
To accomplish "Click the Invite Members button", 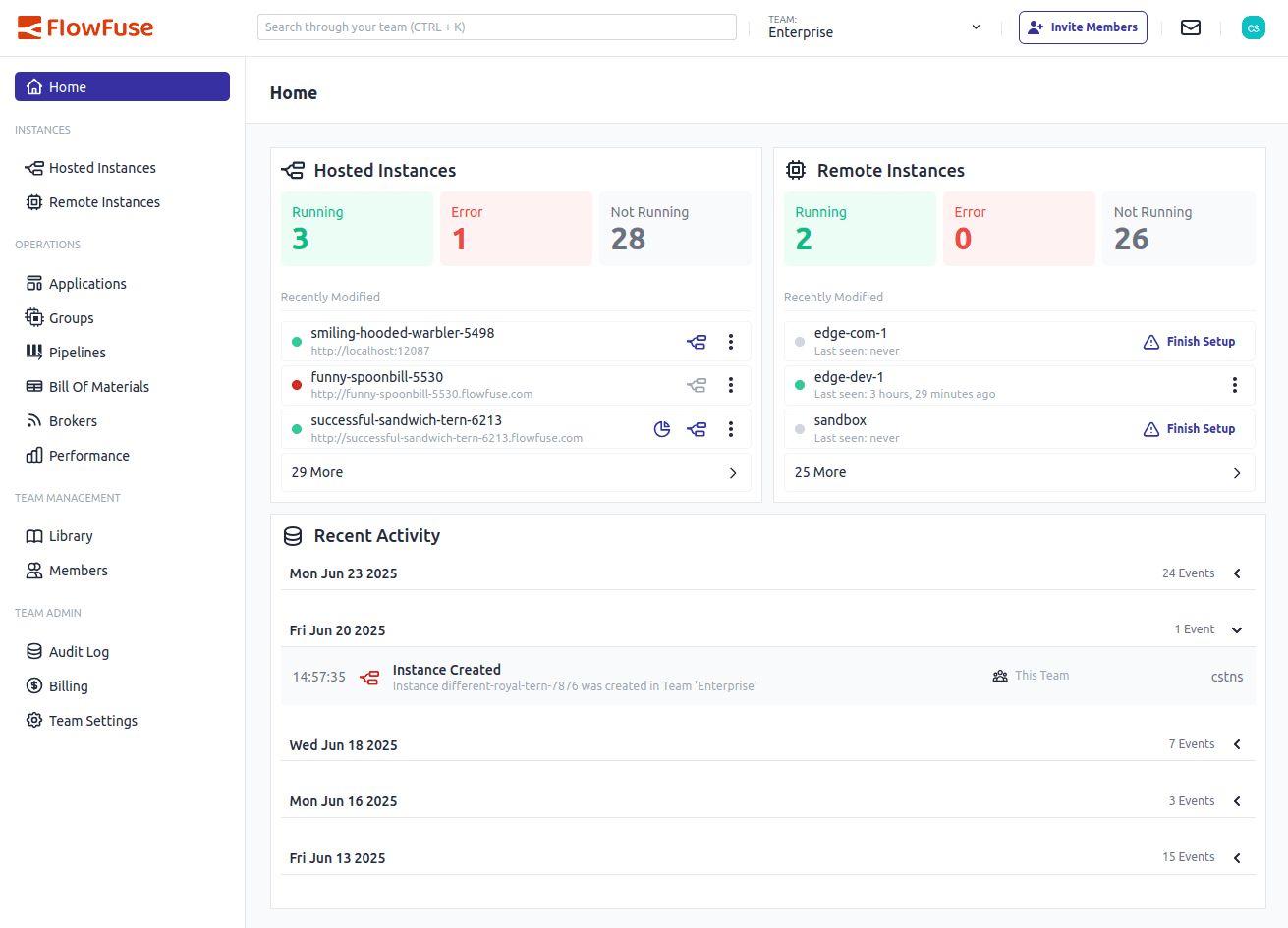I will [1083, 27].
